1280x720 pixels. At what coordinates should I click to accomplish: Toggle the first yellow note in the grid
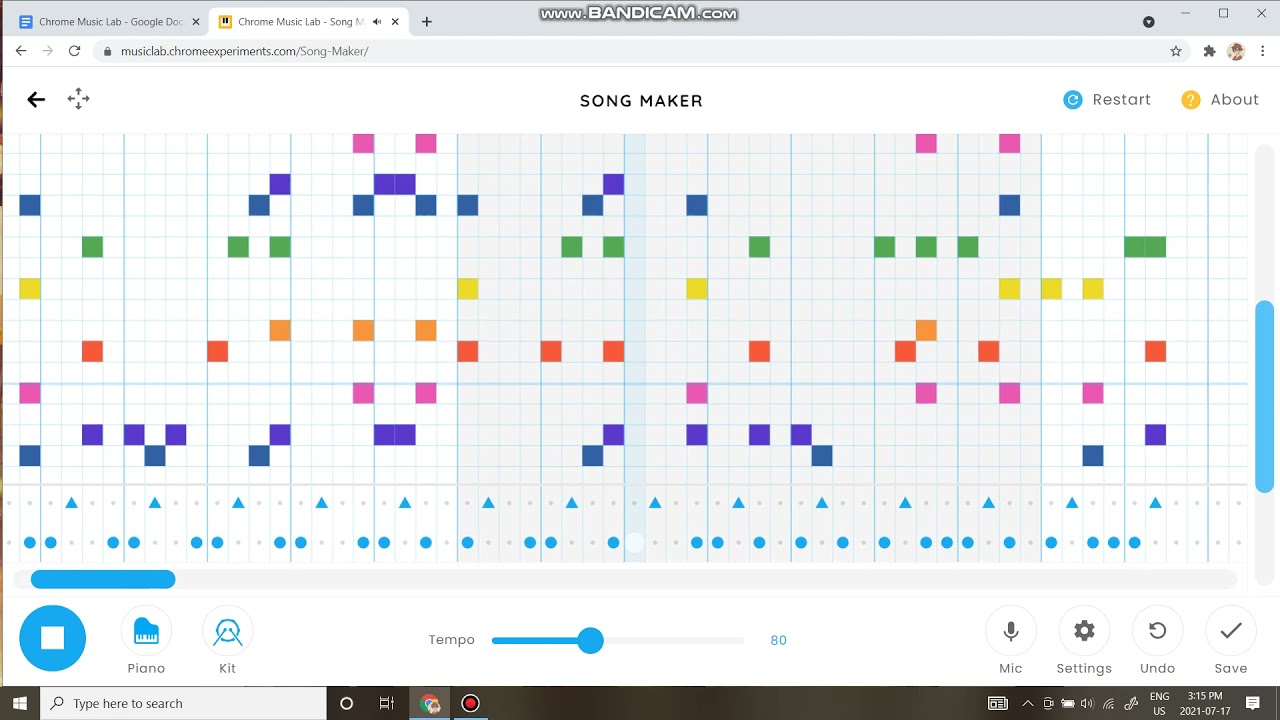30,289
